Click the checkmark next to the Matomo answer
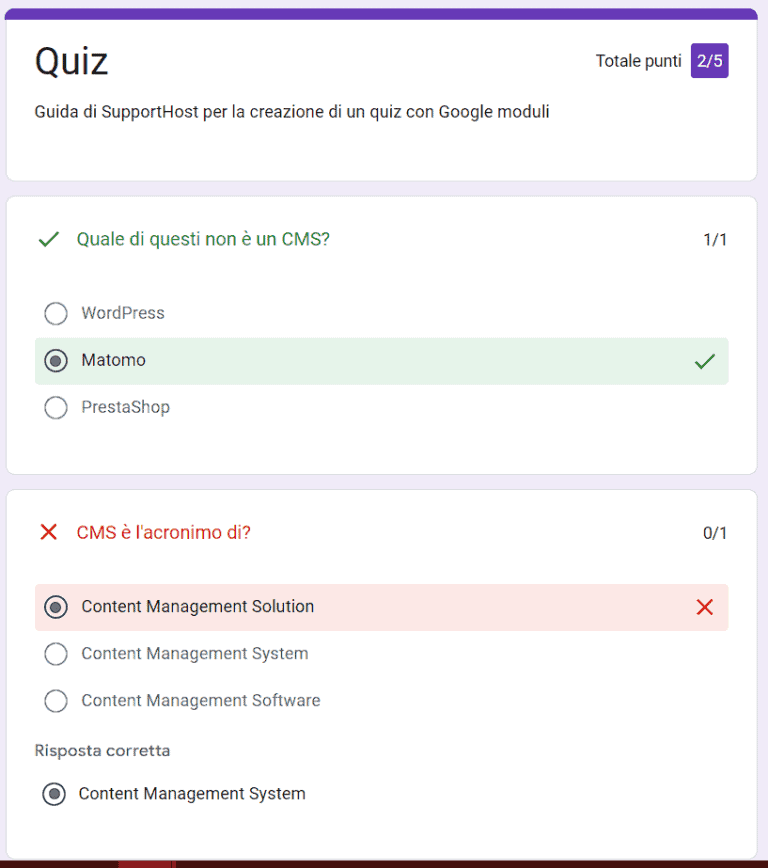 coord(705,361)
